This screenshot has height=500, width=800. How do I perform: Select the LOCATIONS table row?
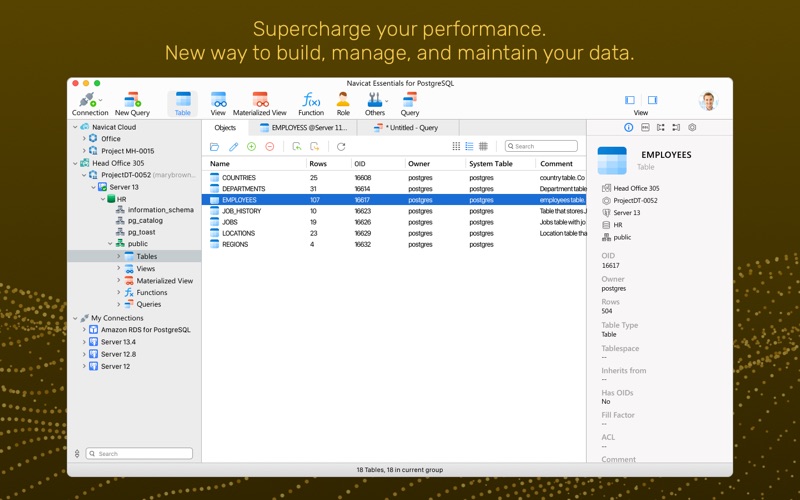[394, 233]
